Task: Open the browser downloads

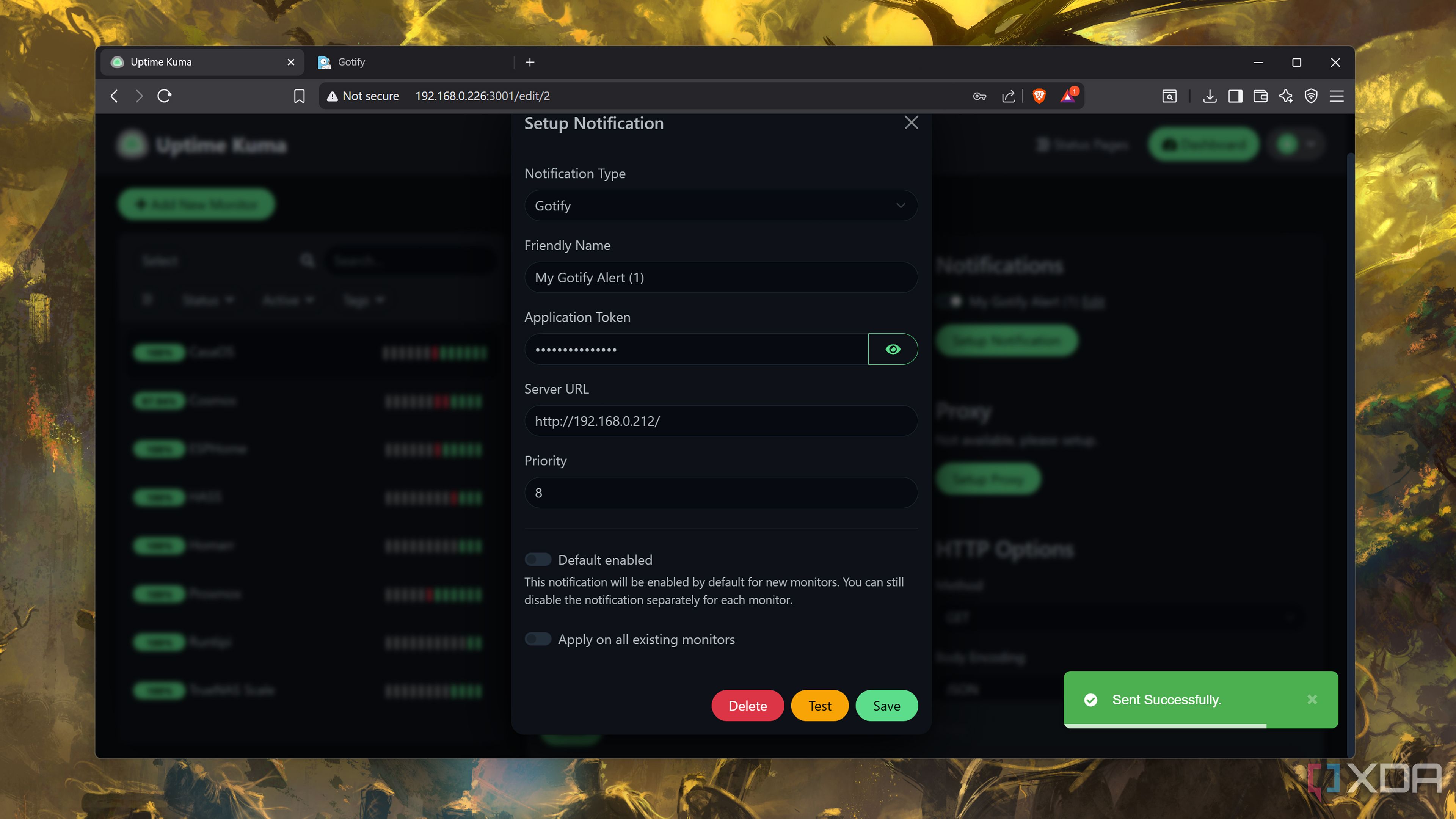Action: click(x=1210, y=96)
